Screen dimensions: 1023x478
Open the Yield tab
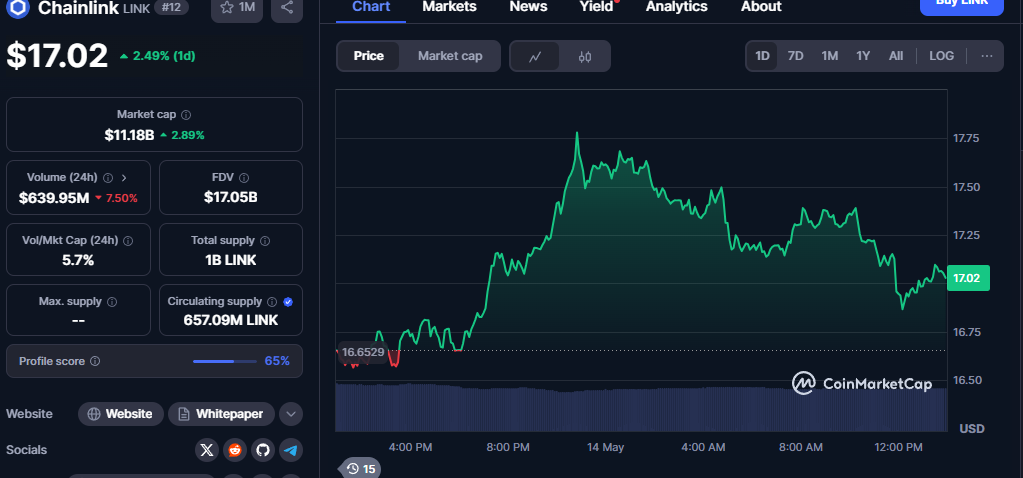(597, 7)
